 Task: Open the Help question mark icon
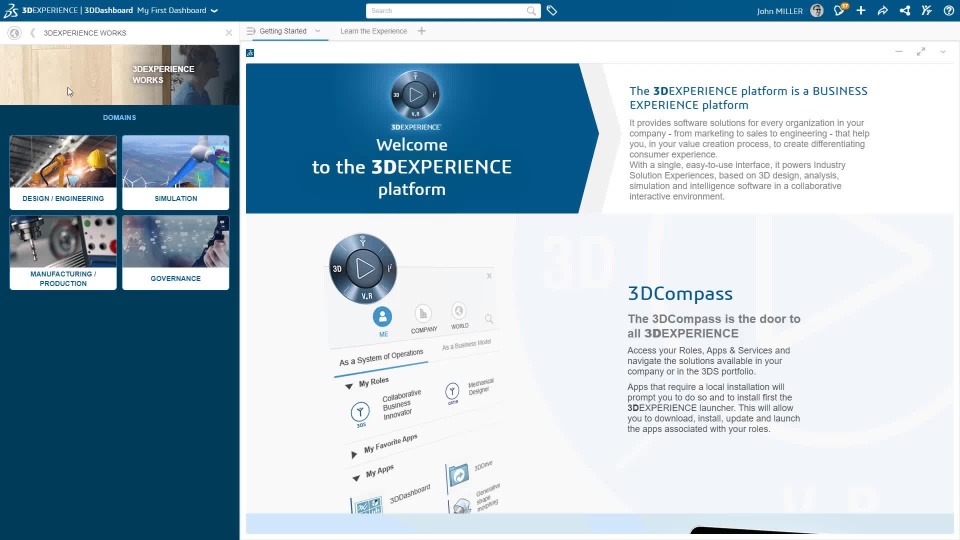[x=948, y=10]
